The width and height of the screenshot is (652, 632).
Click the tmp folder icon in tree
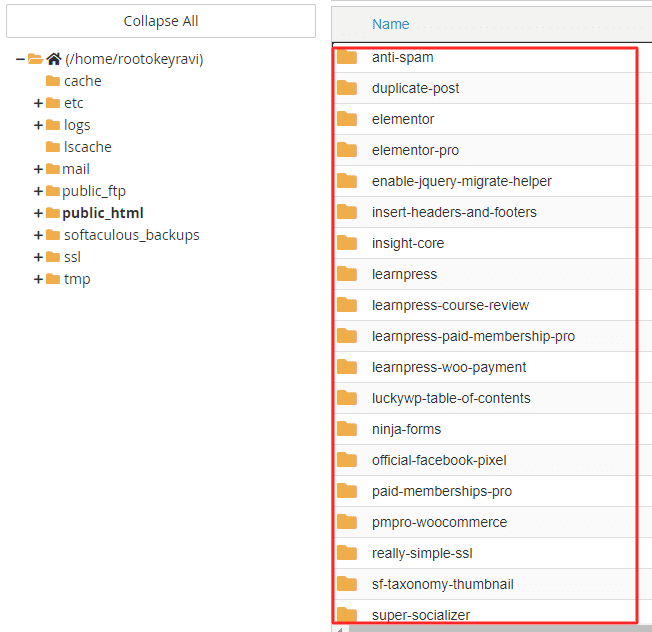click(x=53, y=279)
